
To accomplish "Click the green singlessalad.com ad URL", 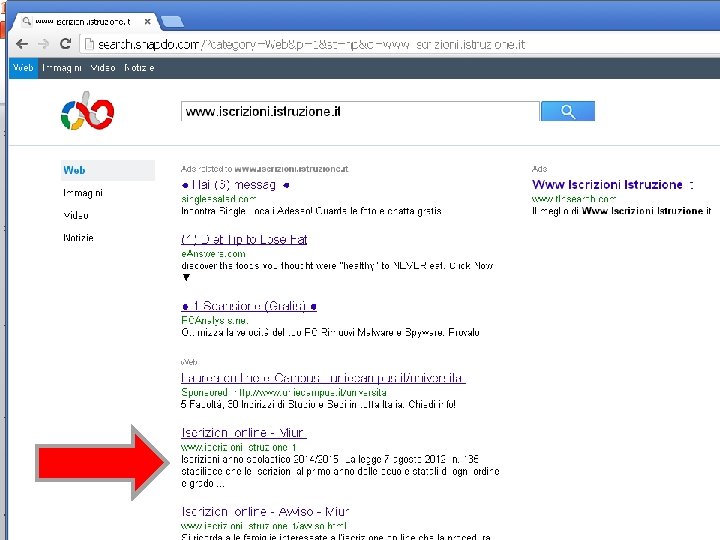I will click(x=219, y=199).
